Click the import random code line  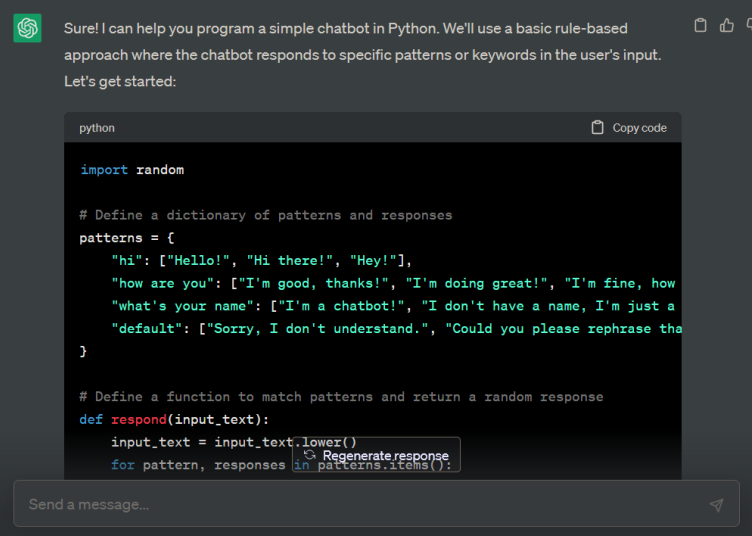coord(132,170)
